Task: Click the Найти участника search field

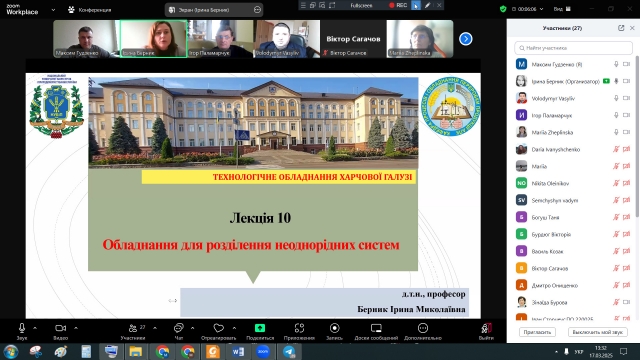Action: click(573, 48)
